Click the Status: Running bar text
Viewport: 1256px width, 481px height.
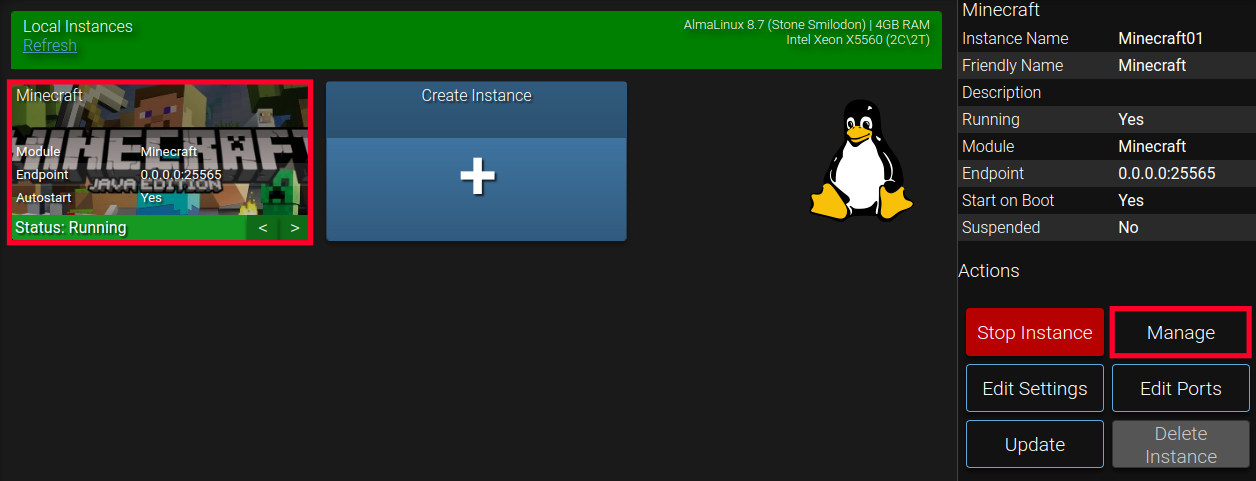(x=71, y=228)
